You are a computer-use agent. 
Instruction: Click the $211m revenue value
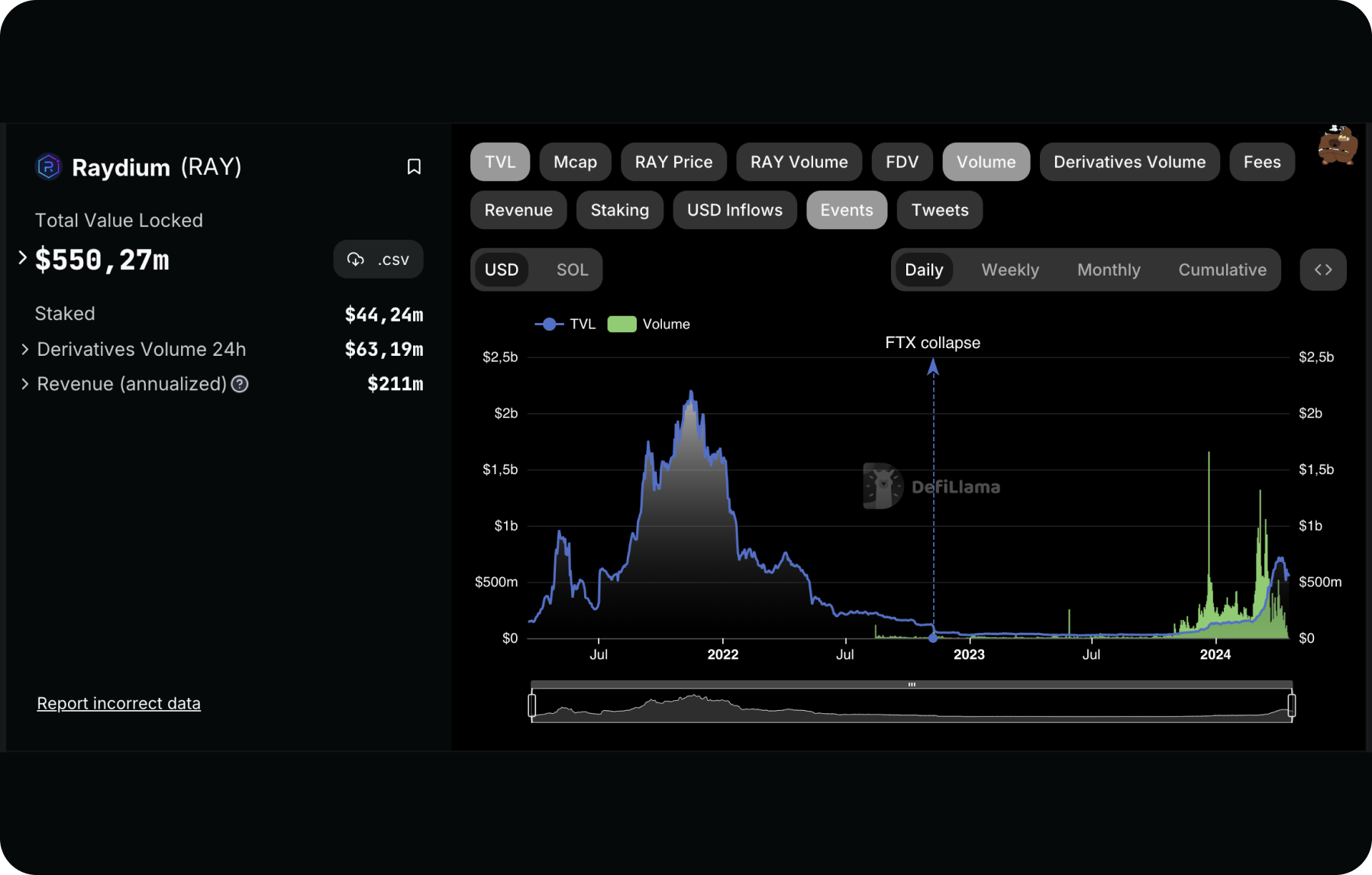(x=395, y=384)
